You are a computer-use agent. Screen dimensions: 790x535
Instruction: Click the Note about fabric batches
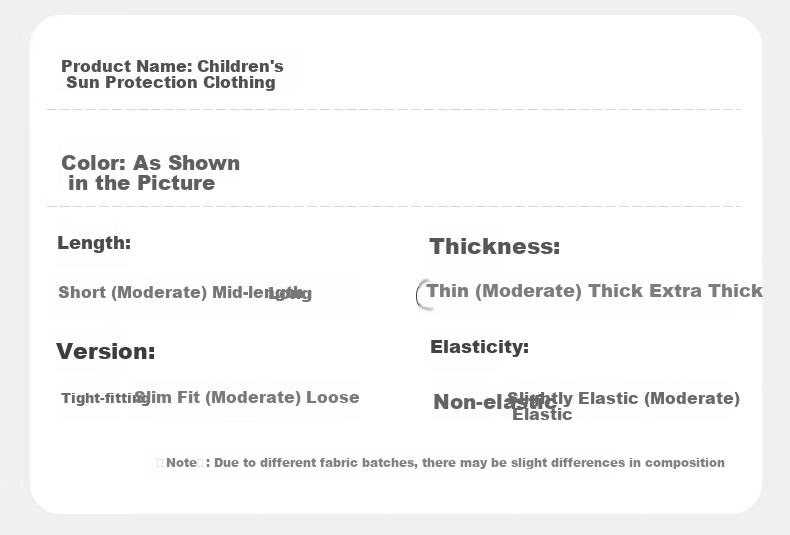[441, 462]
